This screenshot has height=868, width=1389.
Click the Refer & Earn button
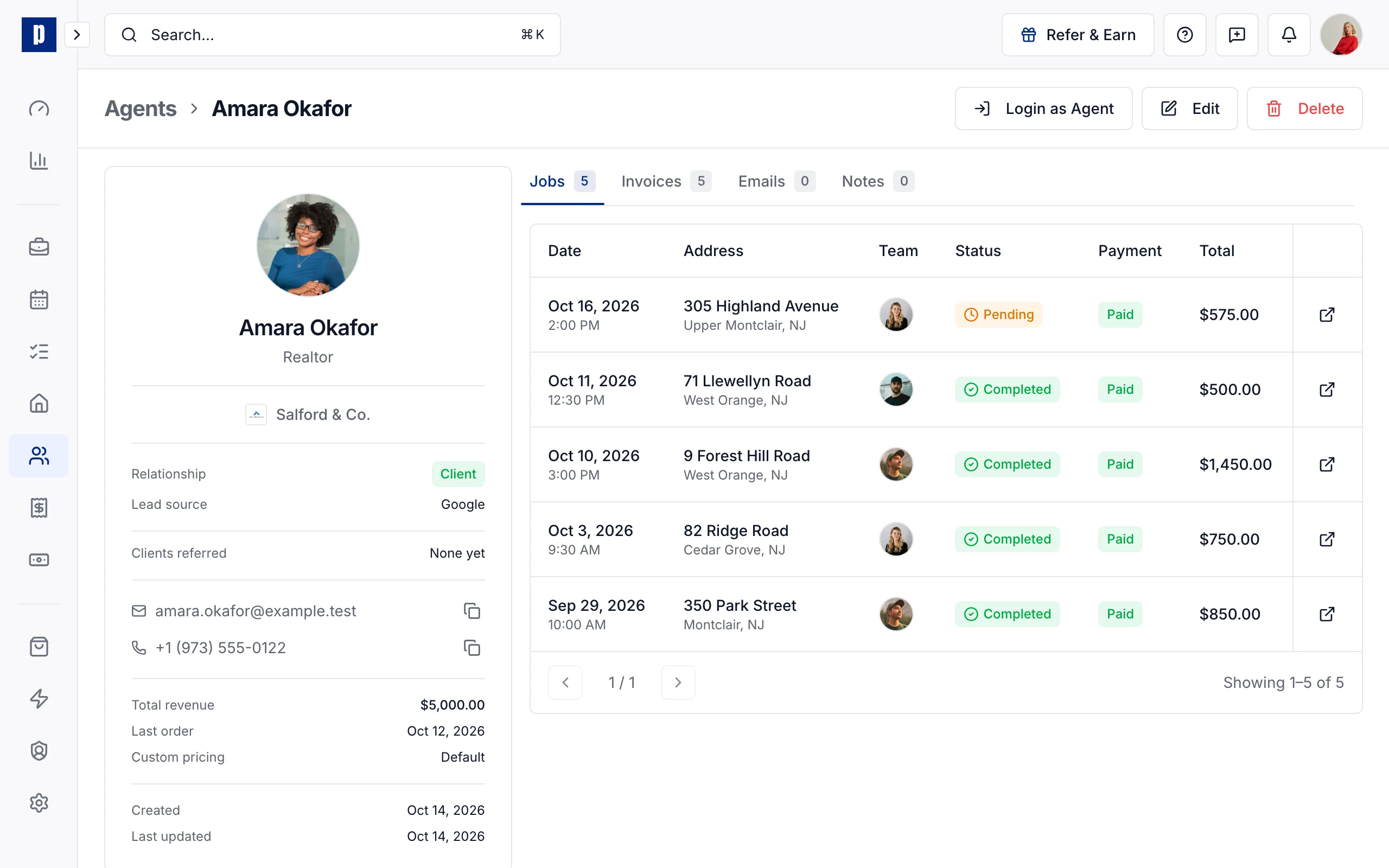1078,35
